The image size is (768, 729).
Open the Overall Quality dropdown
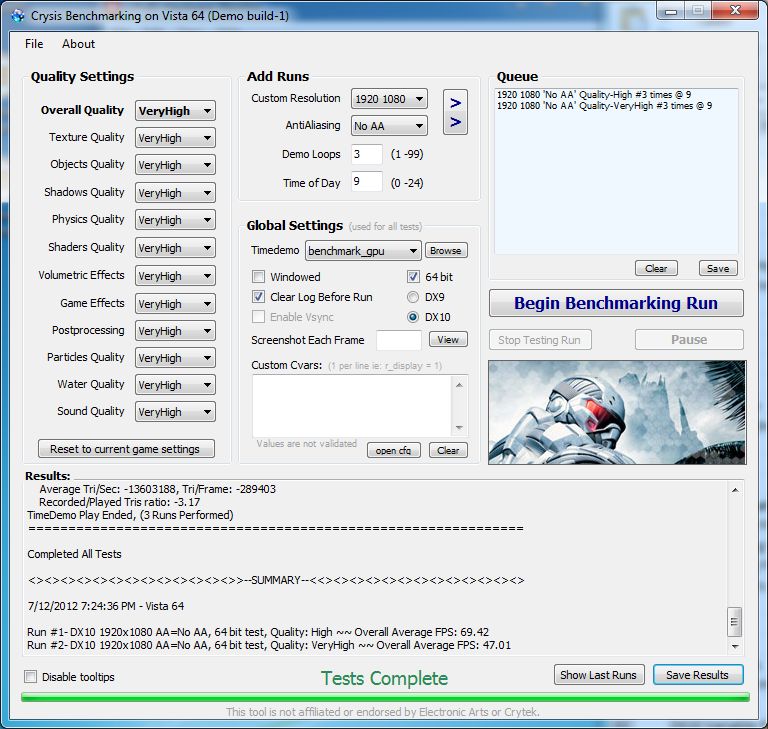(175, 111)
